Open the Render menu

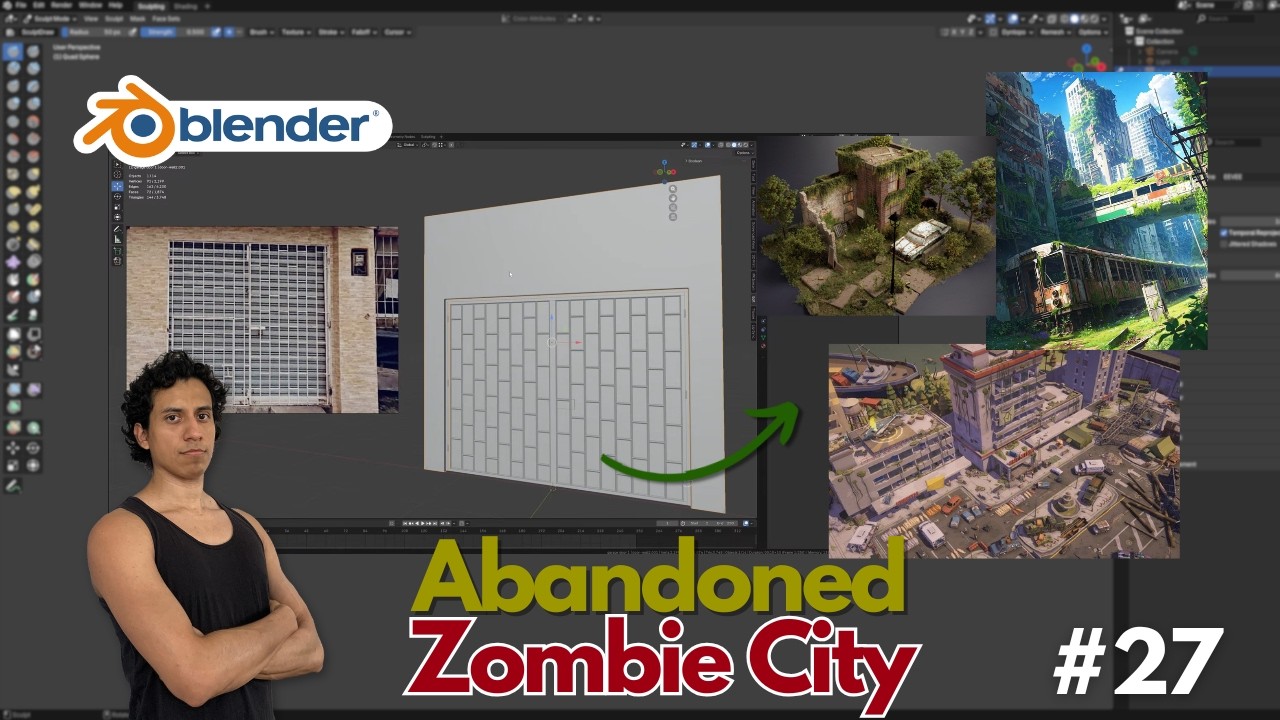click(x=62, y=6)
